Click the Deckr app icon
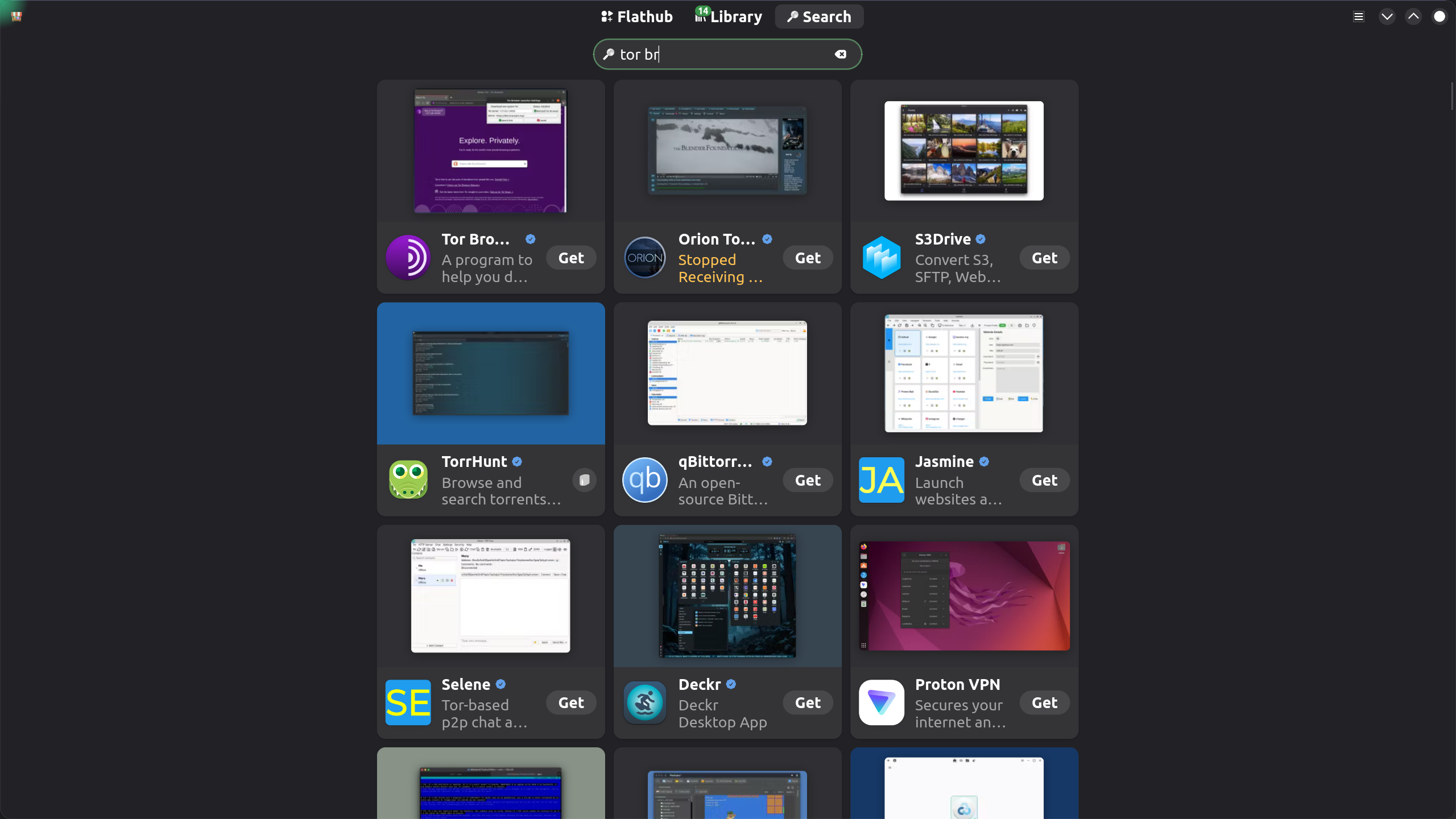The image size is (1456, 819). click(644, 702)
